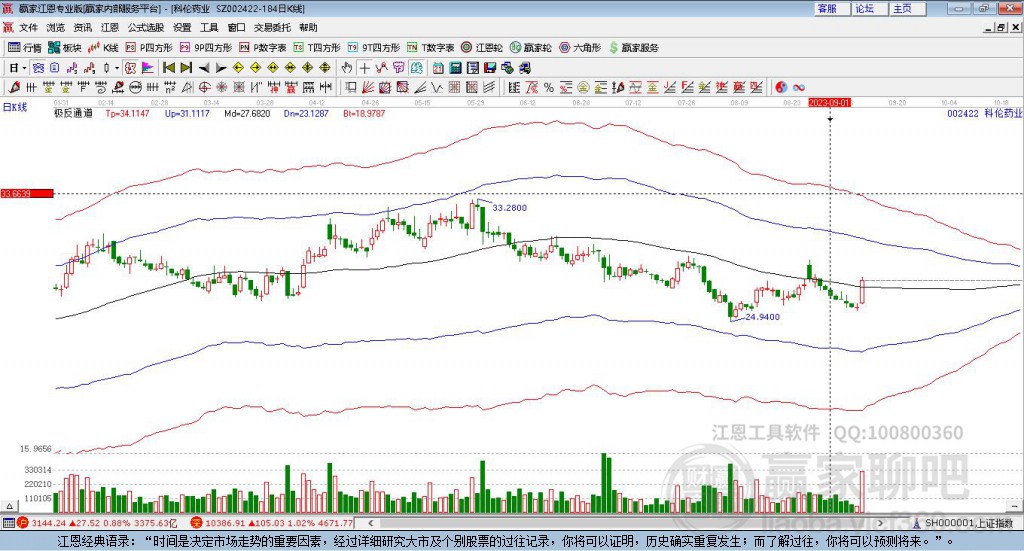Click the colored flag indicator icon
Image resolution: width=1024 pixels, height=551 pixels.
click(x=148, y=68)
